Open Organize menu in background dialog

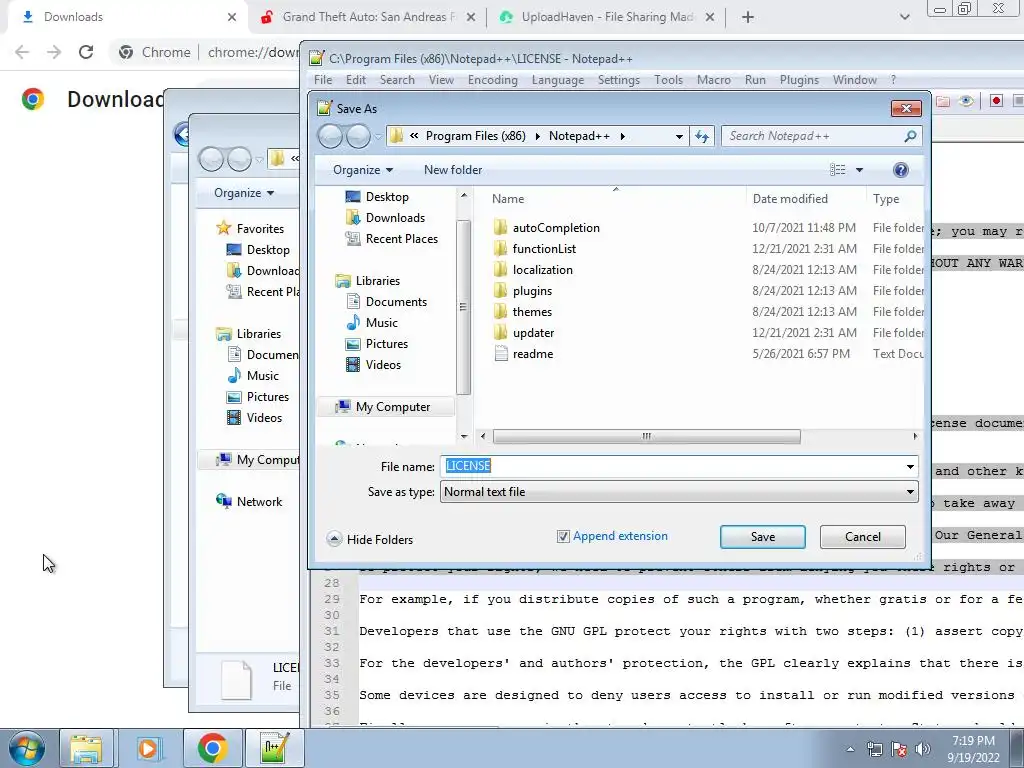(244, 193)
